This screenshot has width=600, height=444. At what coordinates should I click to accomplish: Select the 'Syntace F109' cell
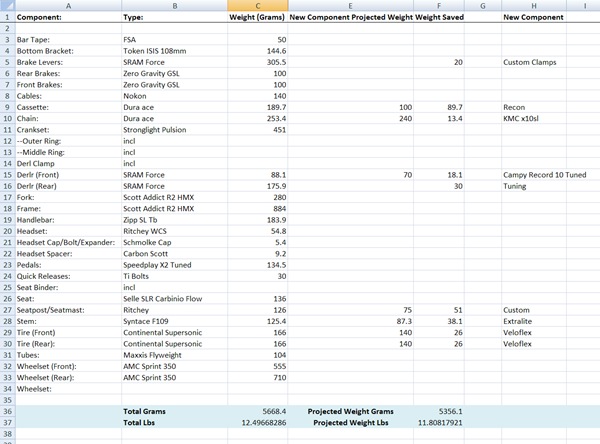coord(174,322)
